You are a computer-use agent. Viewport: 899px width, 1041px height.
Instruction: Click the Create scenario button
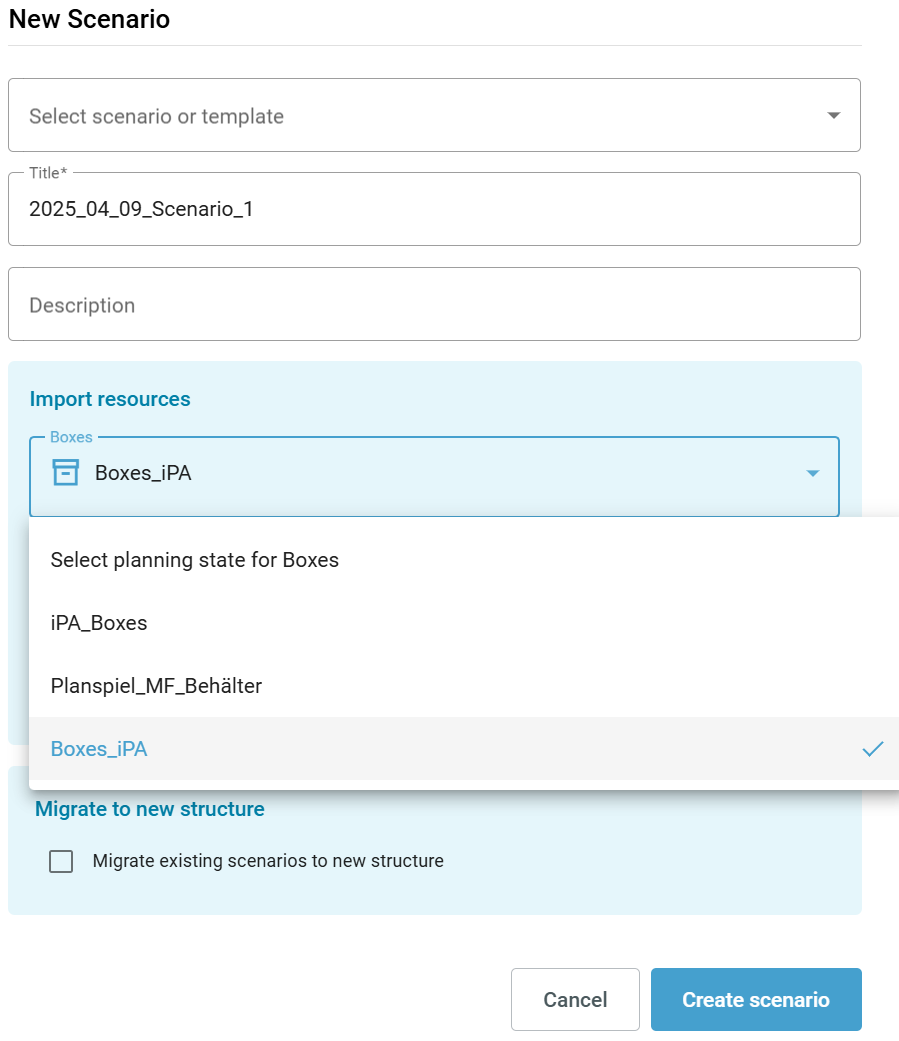pyautogui.click(x=756, y=999)
